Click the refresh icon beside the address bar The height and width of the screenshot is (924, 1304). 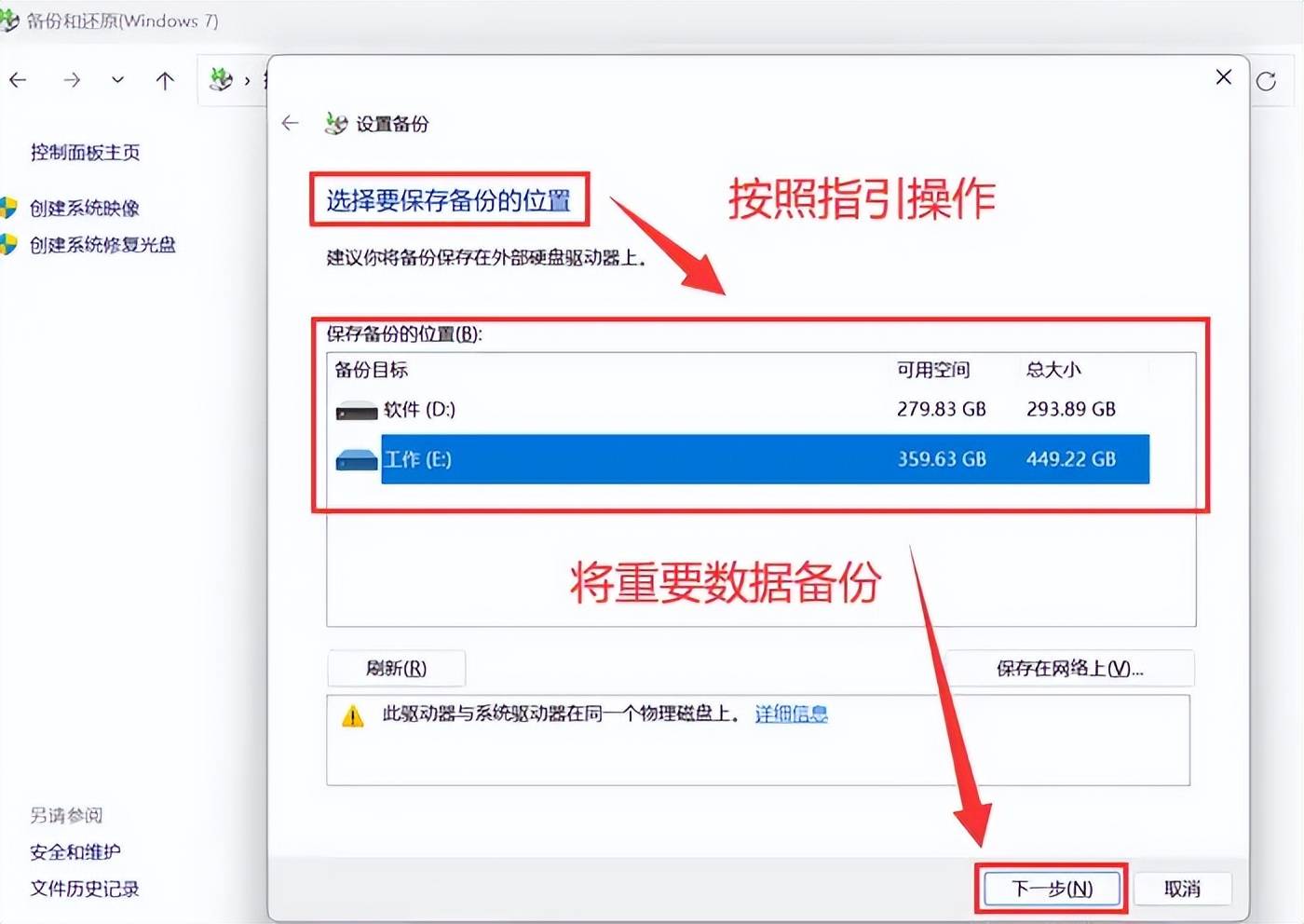1266,81
